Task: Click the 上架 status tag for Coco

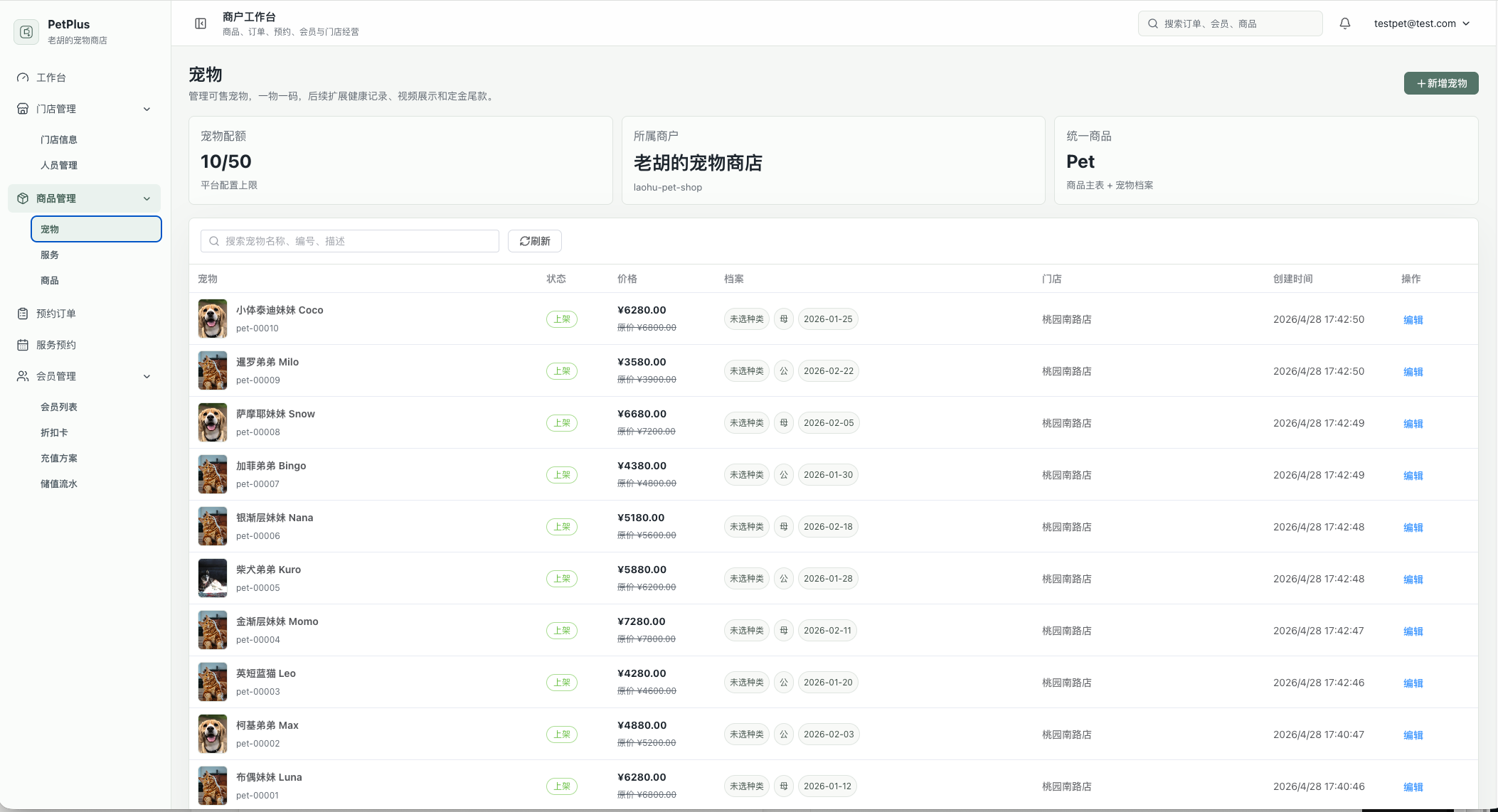Action: pyautogui.click(x=562, y=319)
